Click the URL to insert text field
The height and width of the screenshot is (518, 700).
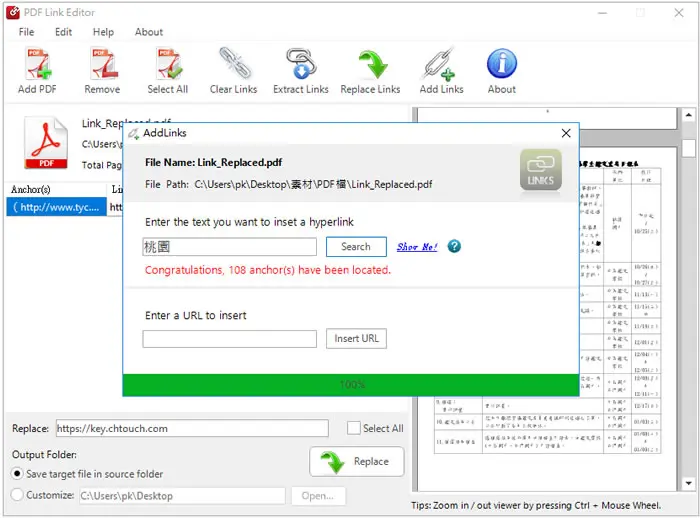click(229, 339)
